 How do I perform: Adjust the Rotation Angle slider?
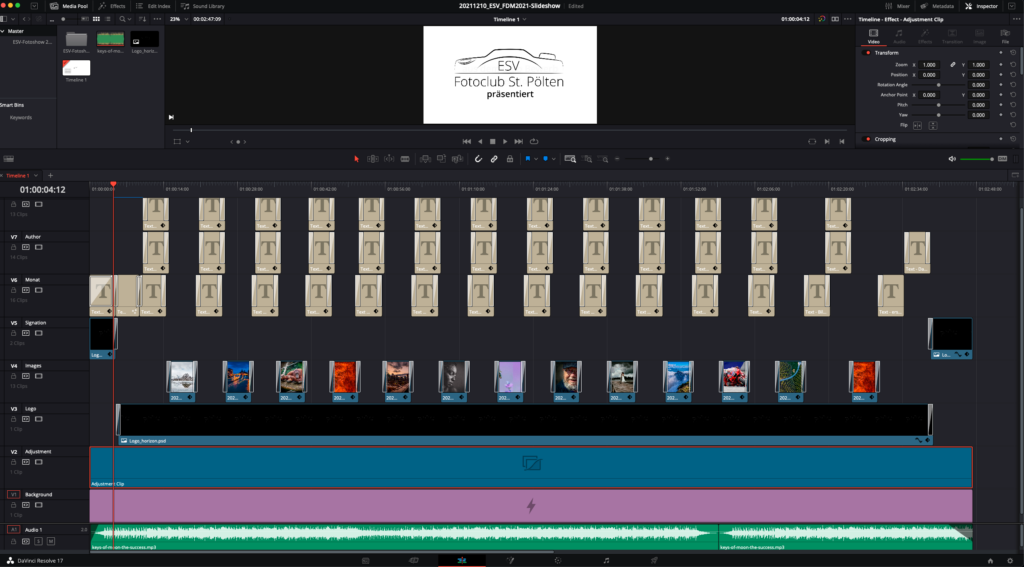coord(938,85)
